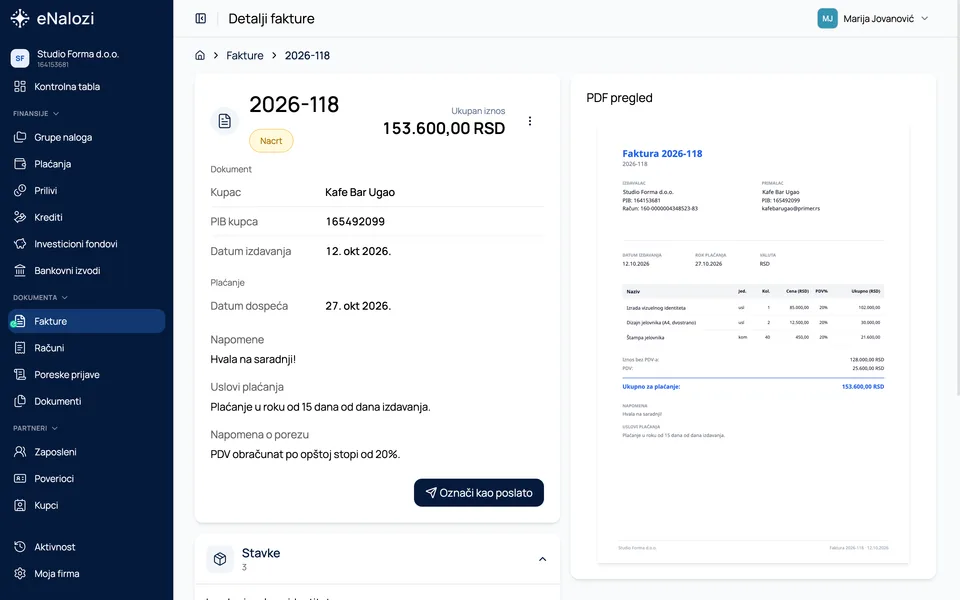Click the eNalozi logo icon

click(x=20, y=18)
